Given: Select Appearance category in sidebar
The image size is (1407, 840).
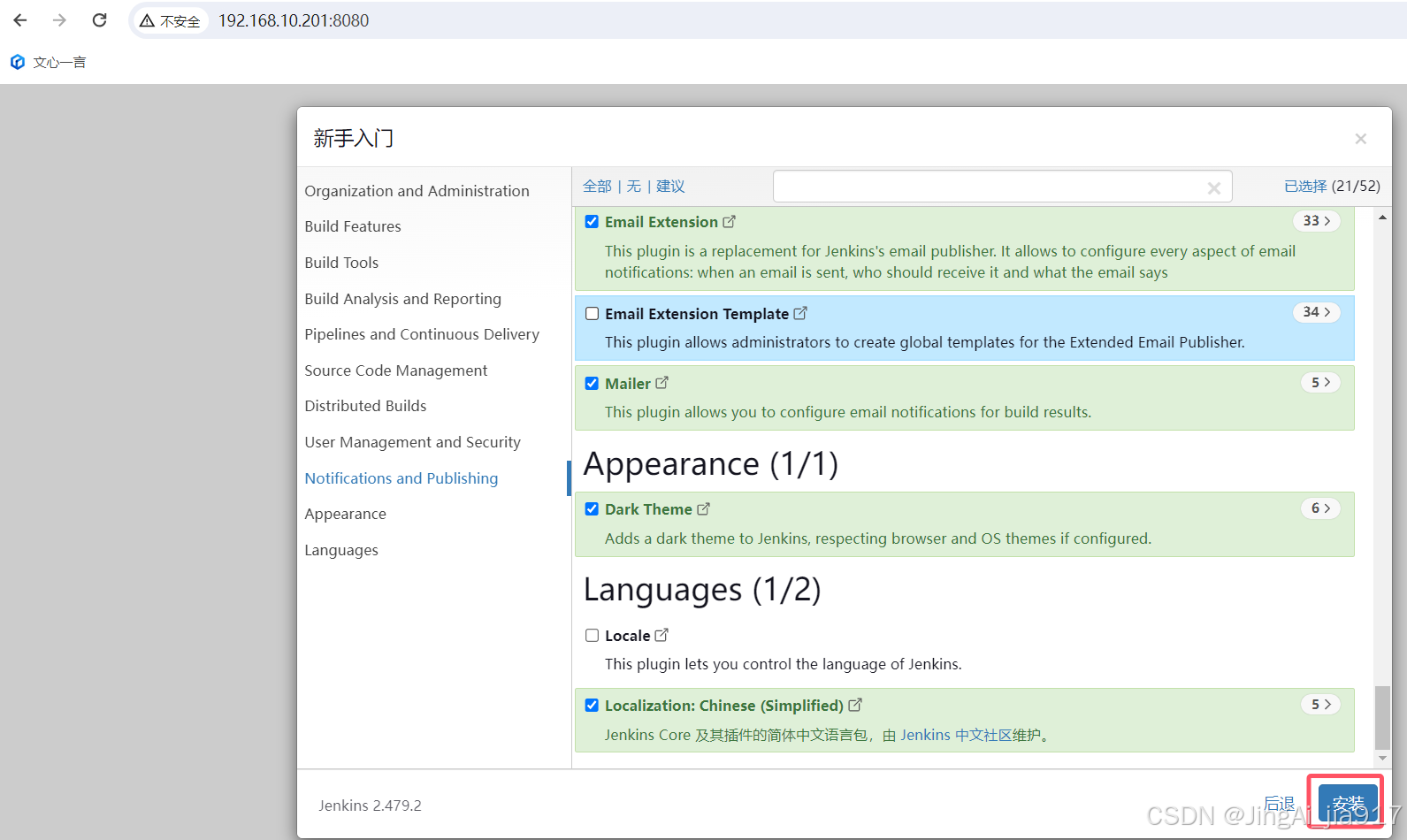Looking at the screenshot, I should tap(345, 514).
